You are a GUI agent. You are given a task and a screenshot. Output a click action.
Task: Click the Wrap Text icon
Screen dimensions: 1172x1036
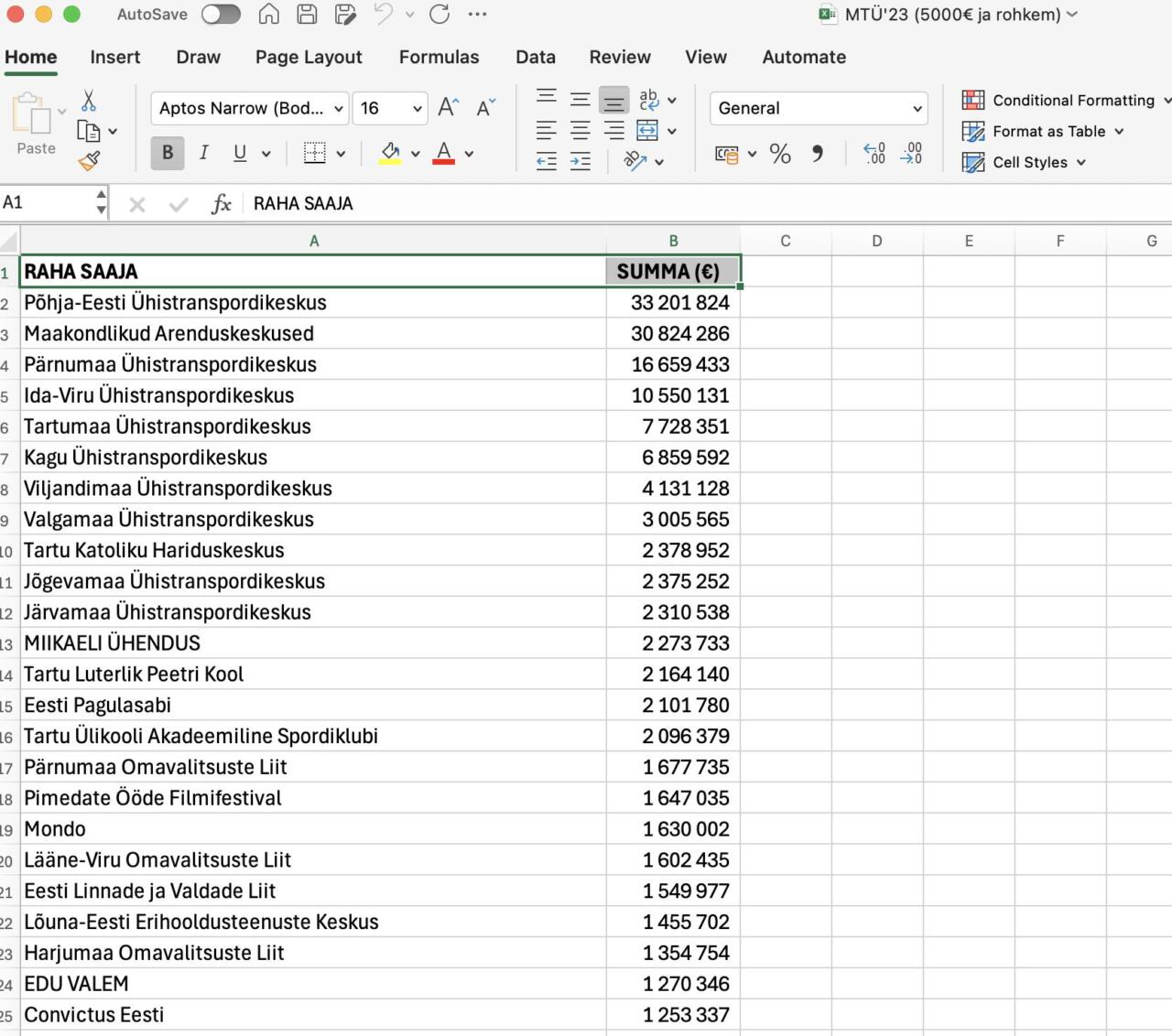point(649,100)
